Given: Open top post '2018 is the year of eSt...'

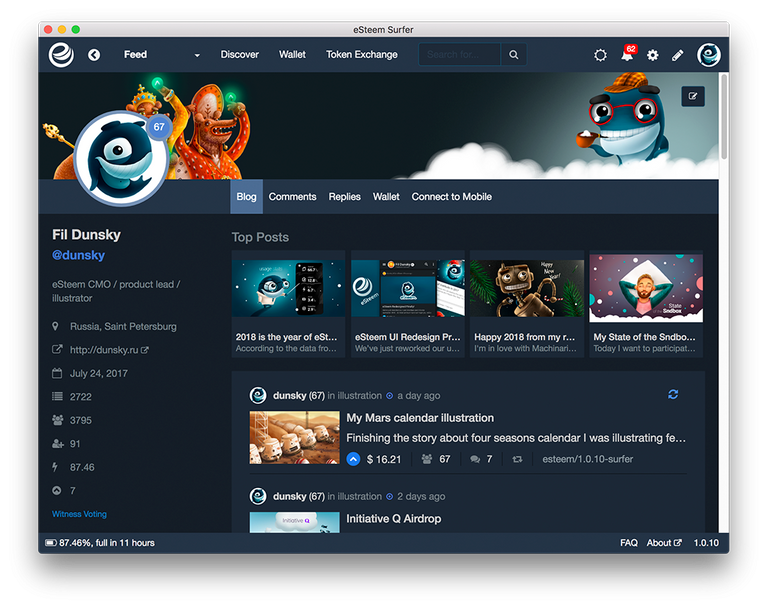Looking at the screenshot, I should click(288, 304).
